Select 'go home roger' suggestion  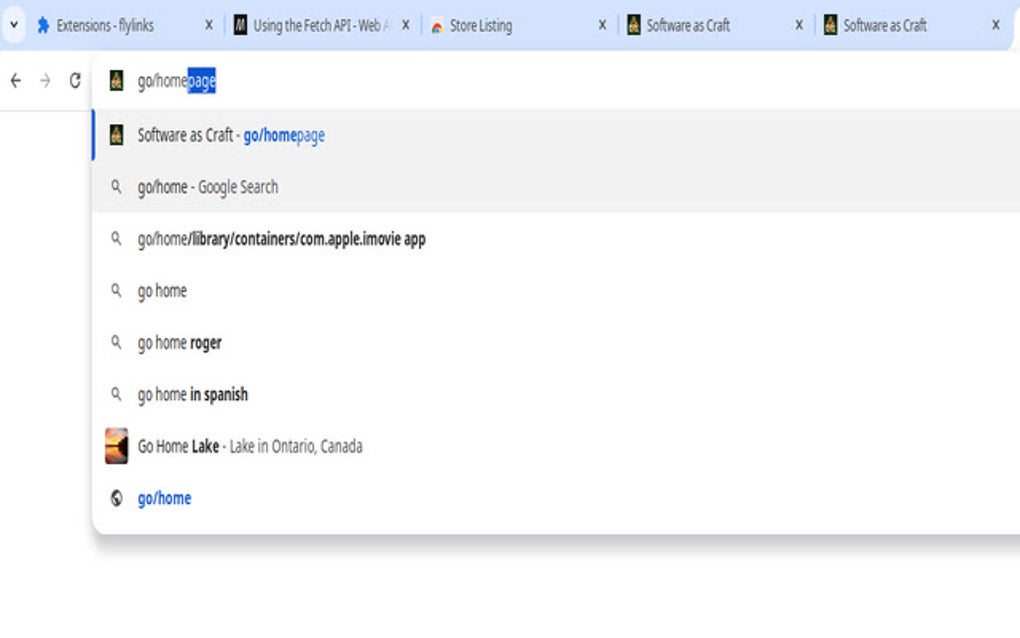click(179, 343)
